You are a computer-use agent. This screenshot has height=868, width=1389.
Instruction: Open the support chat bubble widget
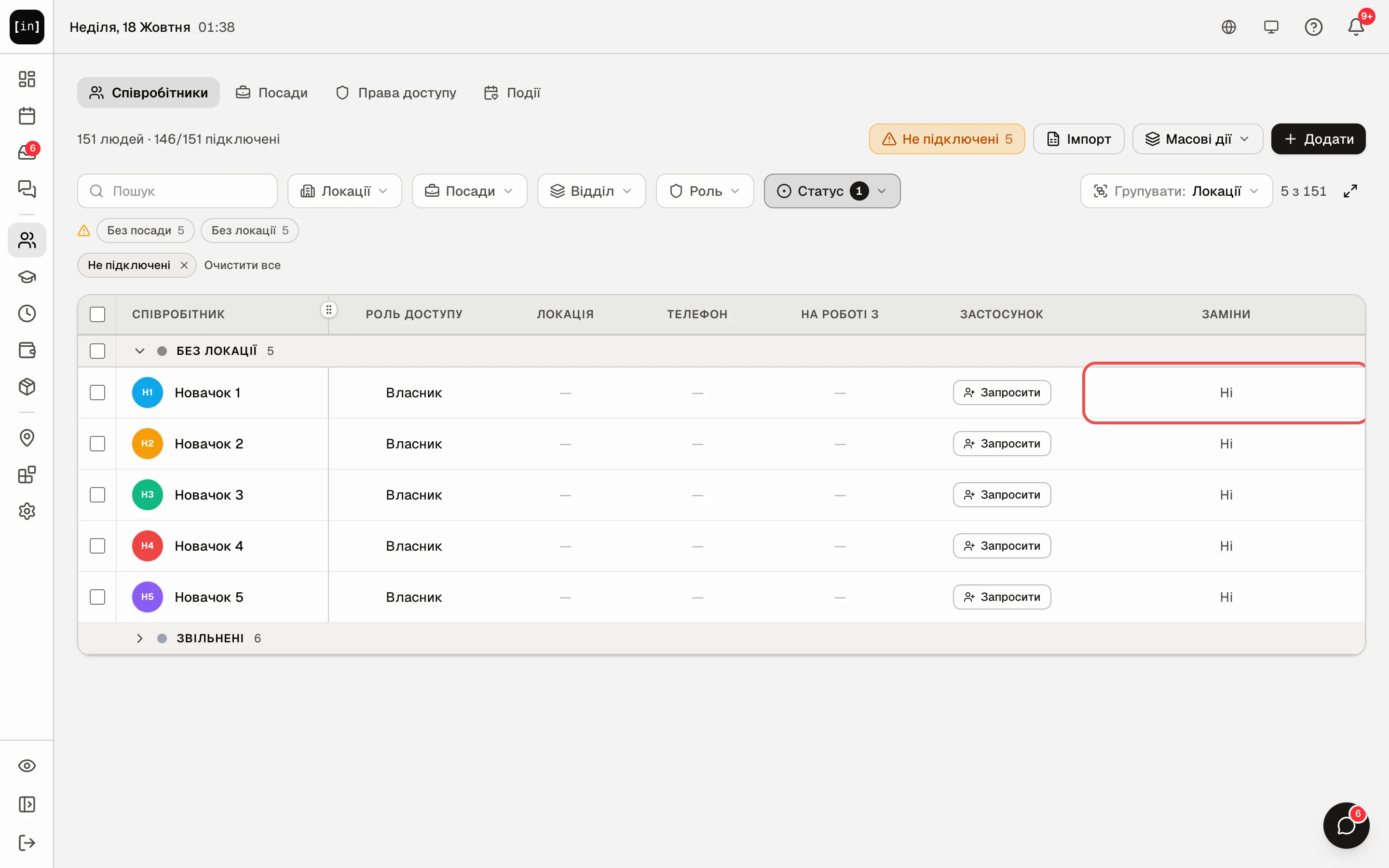point(1346,826)
